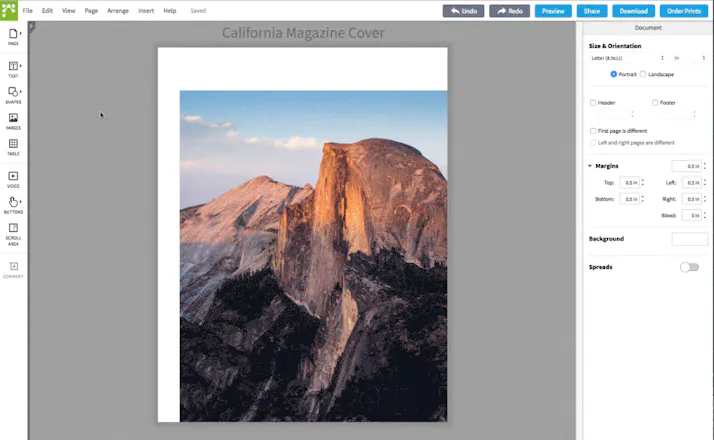Image resolution: width=714 pixels, height=440 pixels.
Task: Open the Letter page size dropdown
Action: tap(627, 58)
